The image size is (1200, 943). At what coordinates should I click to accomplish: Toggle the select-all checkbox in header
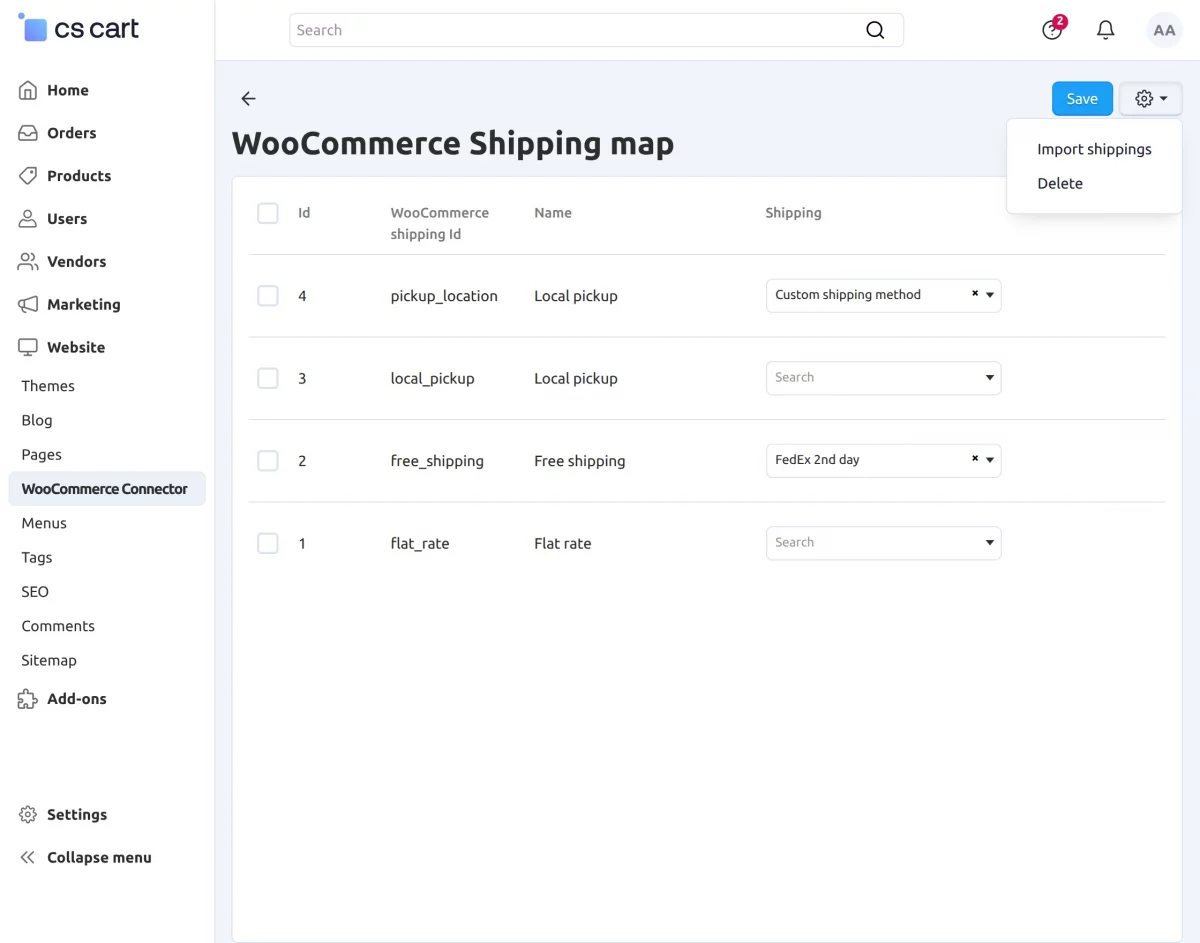tap(268, 213)
